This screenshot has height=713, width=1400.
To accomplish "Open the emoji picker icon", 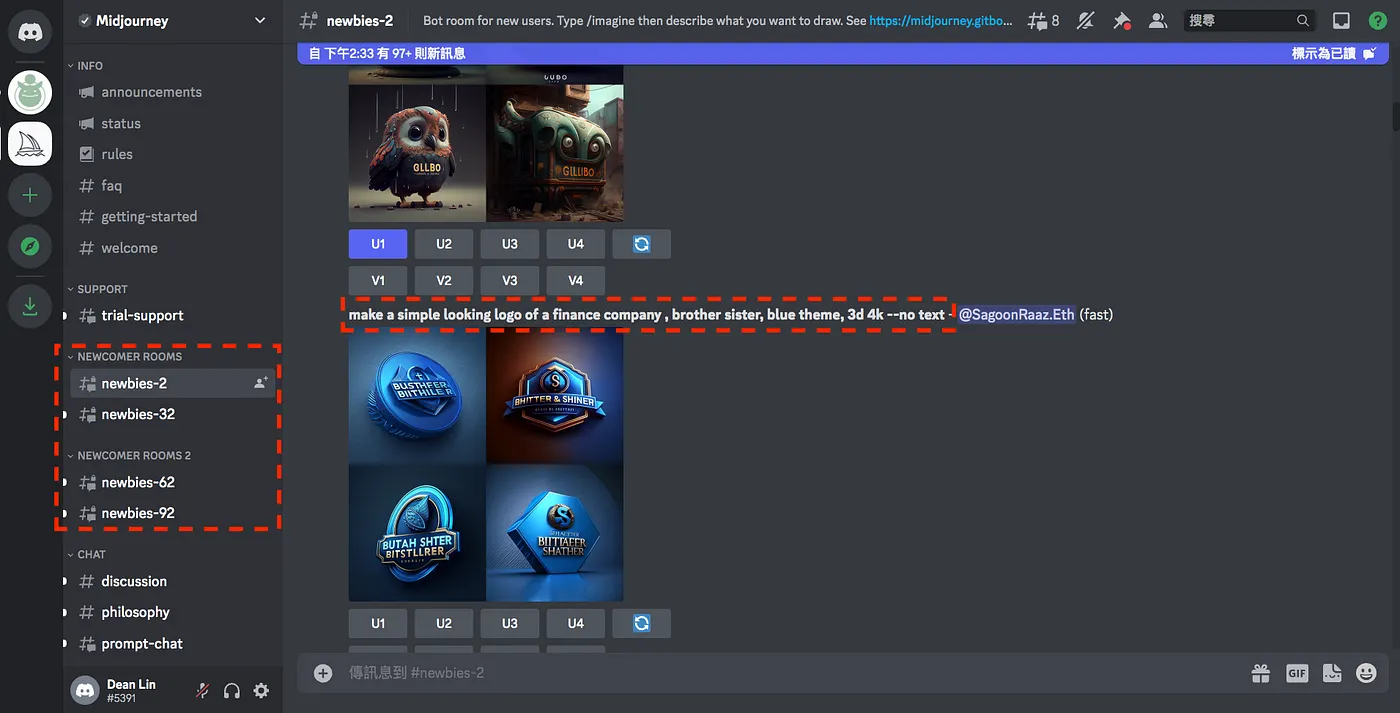I will (x=1366, y=673).
